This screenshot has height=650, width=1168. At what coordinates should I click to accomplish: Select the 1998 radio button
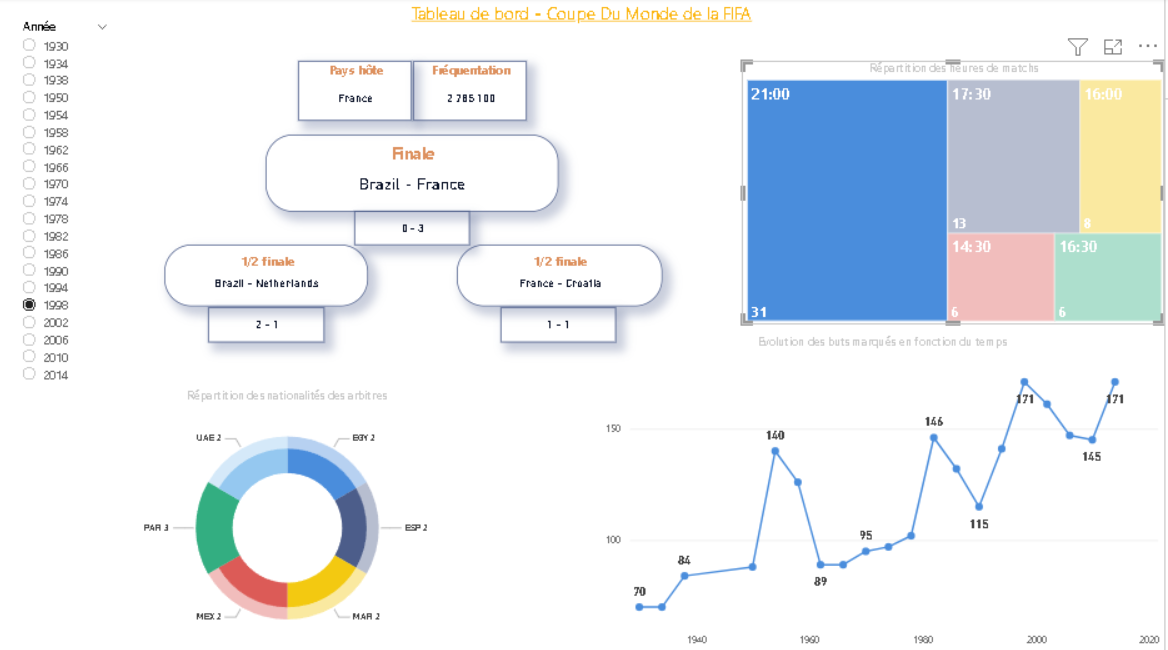(29, 304)
